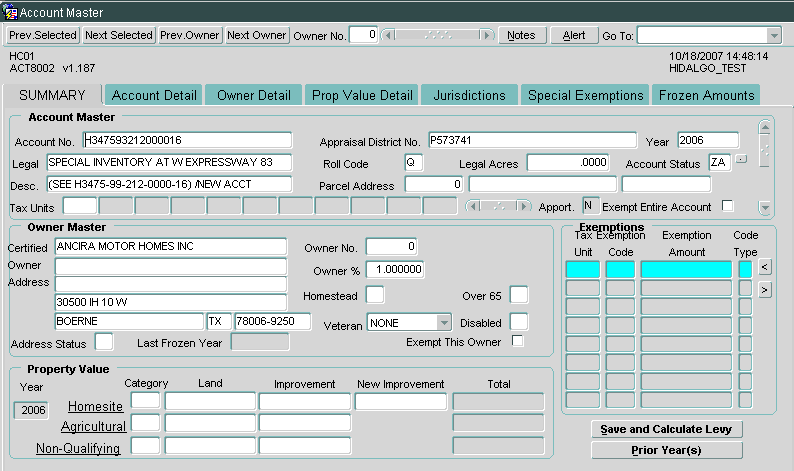Screen dimensions: 794x471
Task: Click the Exemptions '>' button
Action: click(x=765, y=290)
